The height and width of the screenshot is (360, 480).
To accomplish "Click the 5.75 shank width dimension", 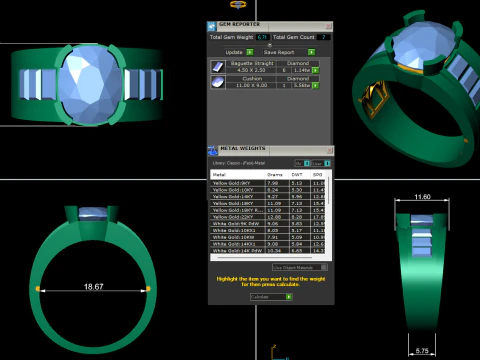I will point(422,351).
